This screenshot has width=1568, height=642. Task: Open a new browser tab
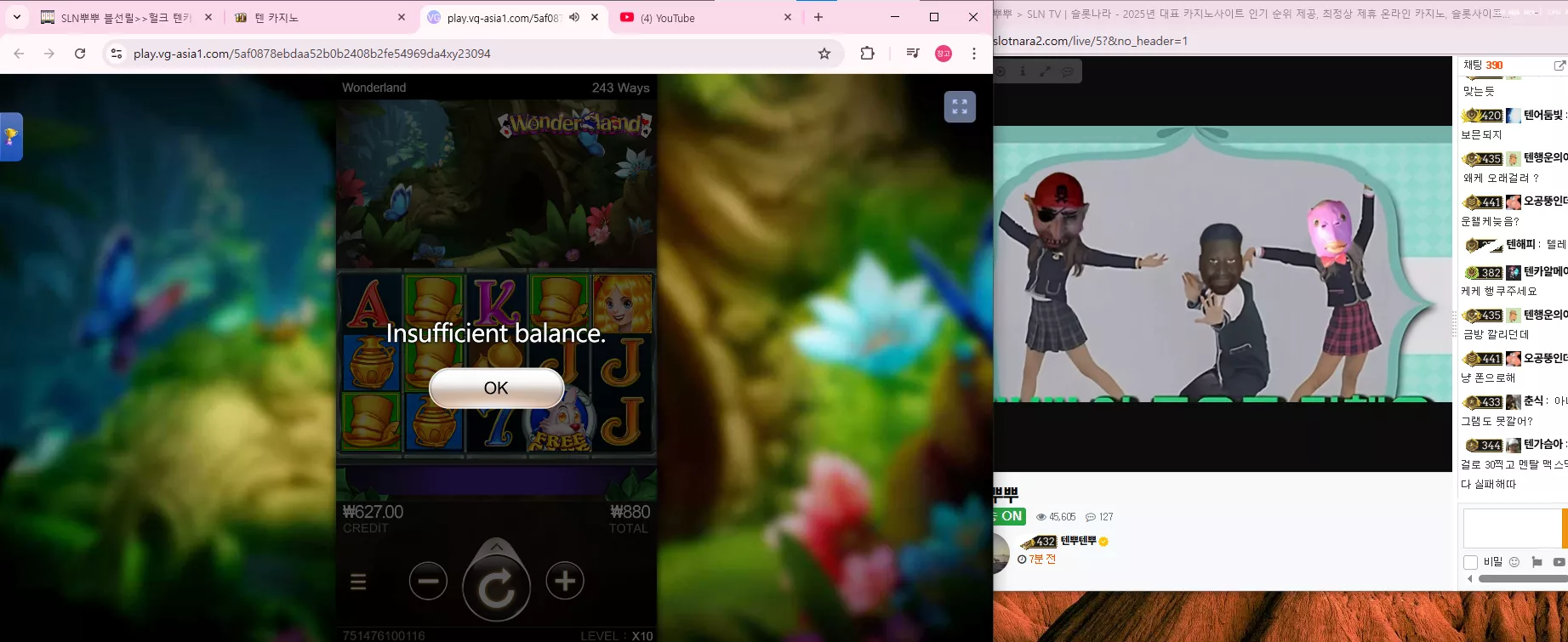(x=818, y=17)
